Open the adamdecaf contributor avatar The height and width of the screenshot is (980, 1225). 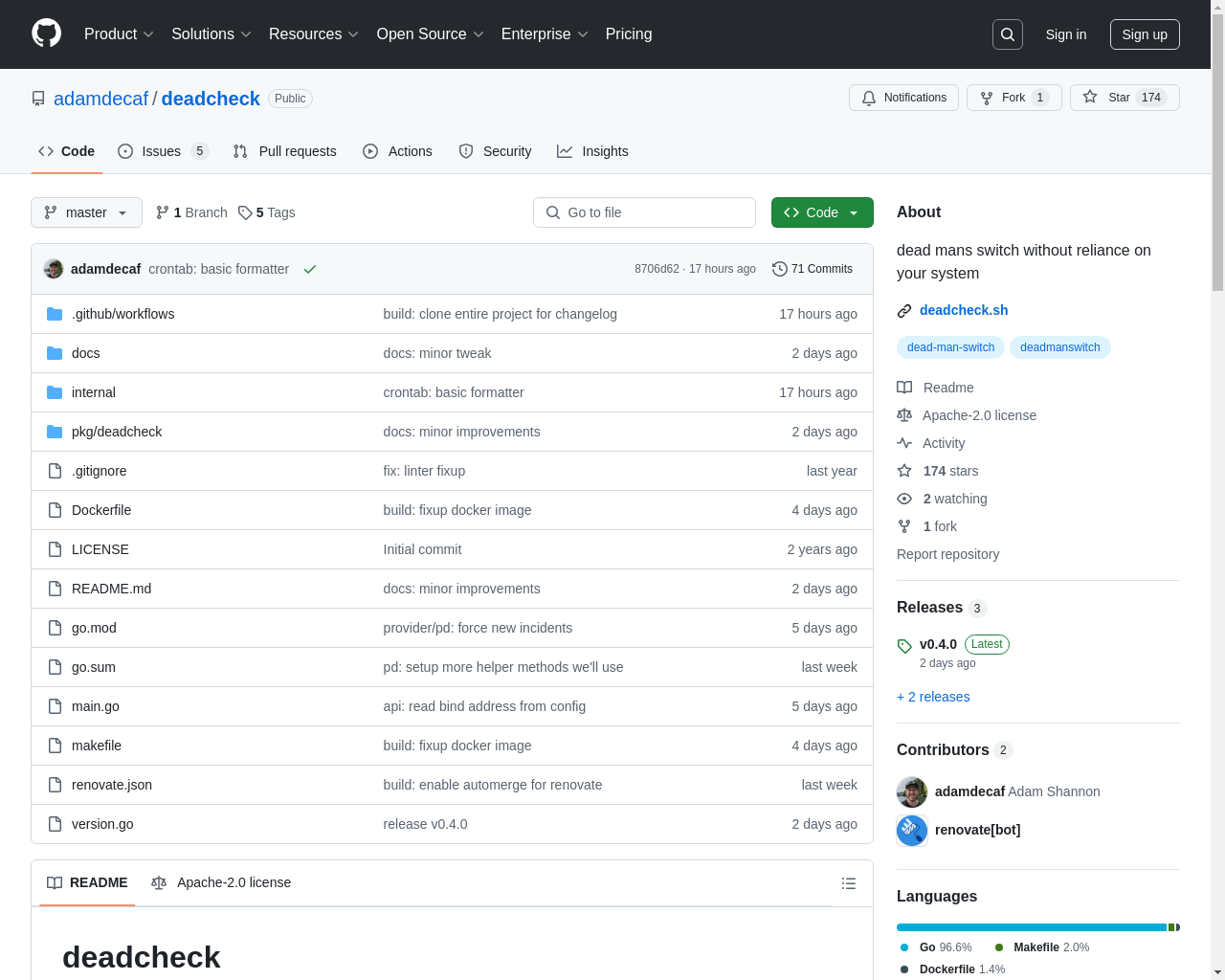[912, 792]
